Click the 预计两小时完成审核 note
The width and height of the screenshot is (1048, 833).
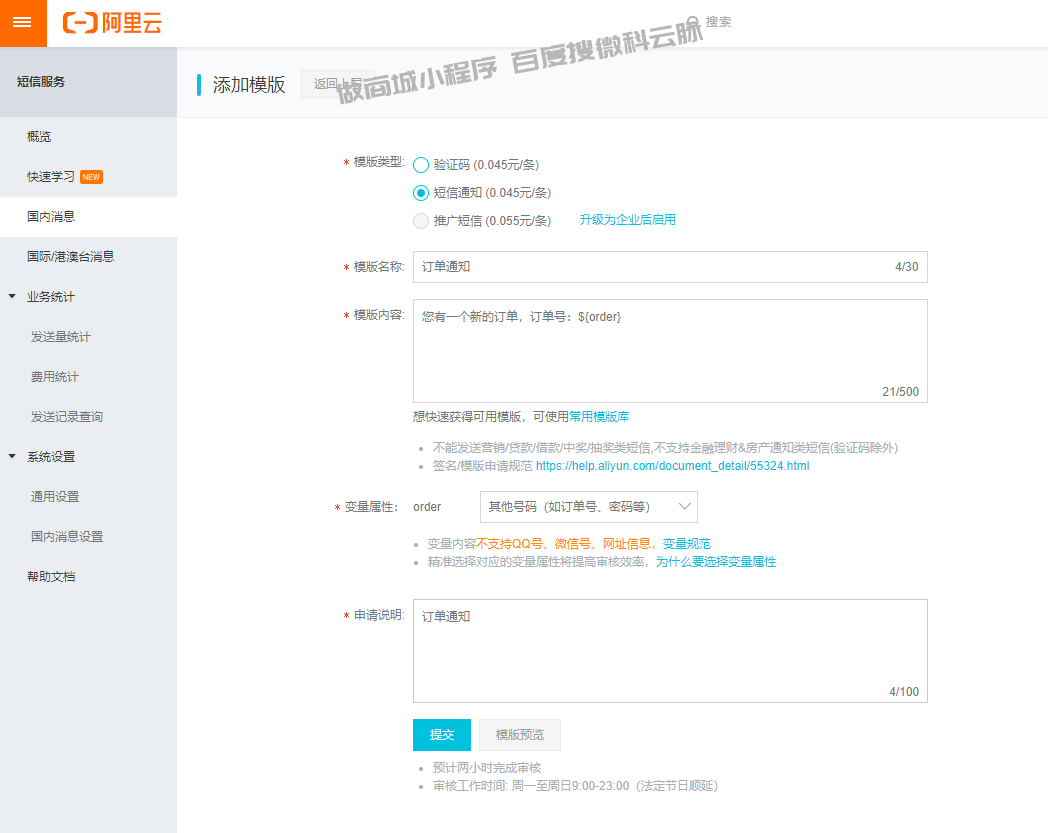(x=487, y=767)
